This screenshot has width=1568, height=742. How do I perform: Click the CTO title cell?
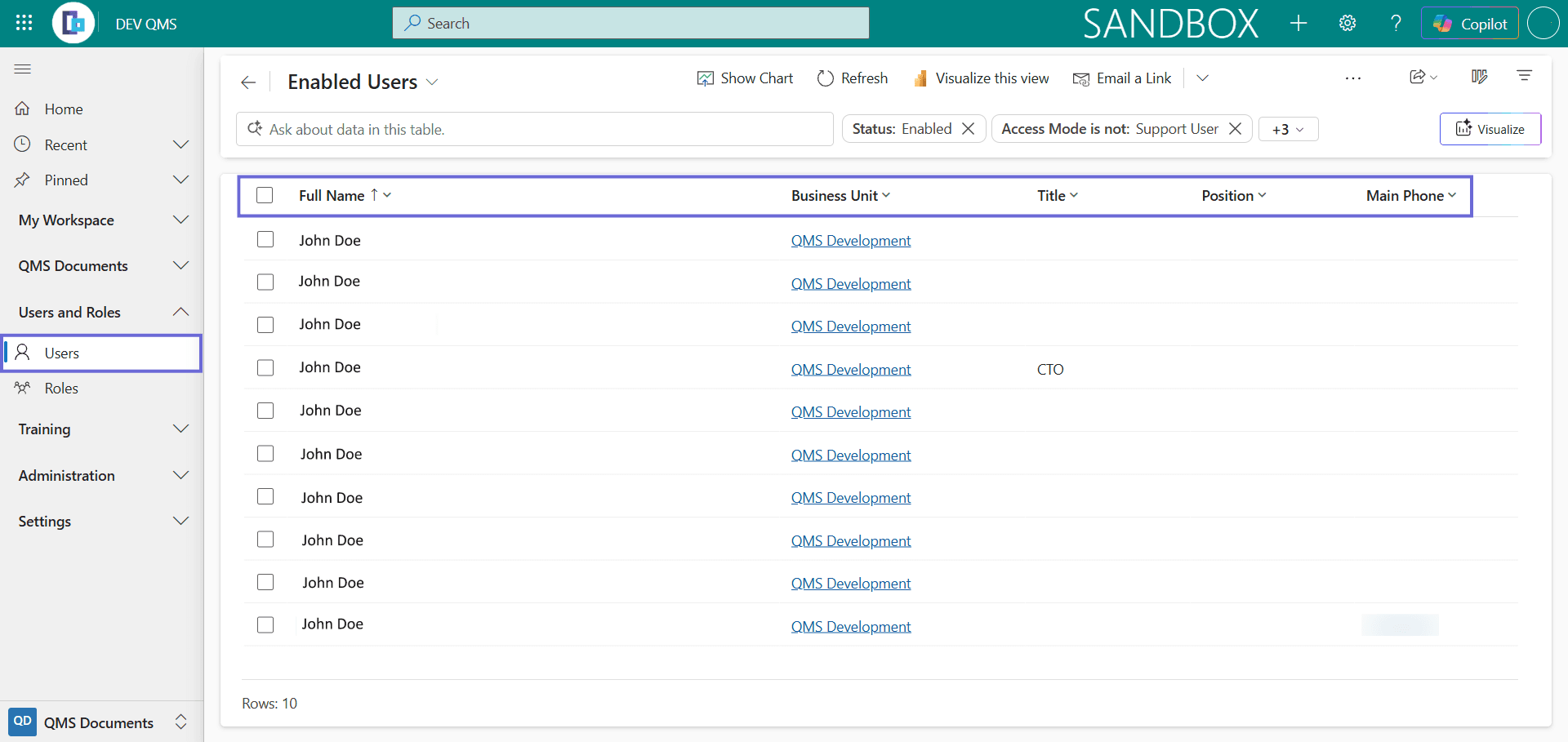(1050, 370)
